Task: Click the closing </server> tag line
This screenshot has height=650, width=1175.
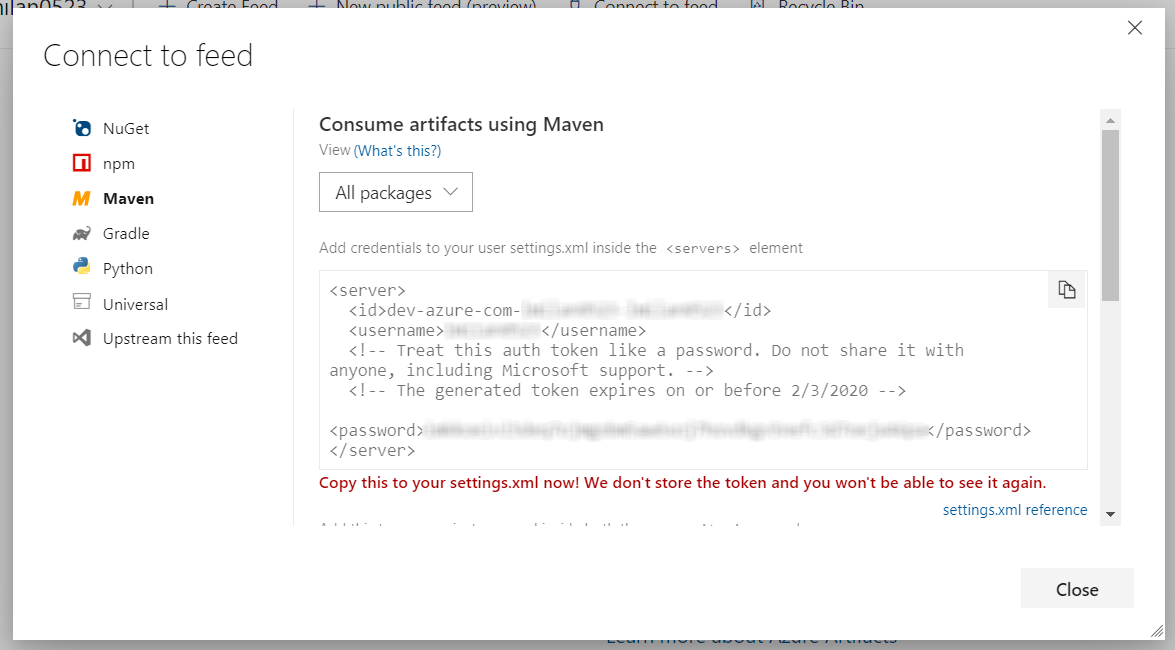Action: tap(372, 451)
